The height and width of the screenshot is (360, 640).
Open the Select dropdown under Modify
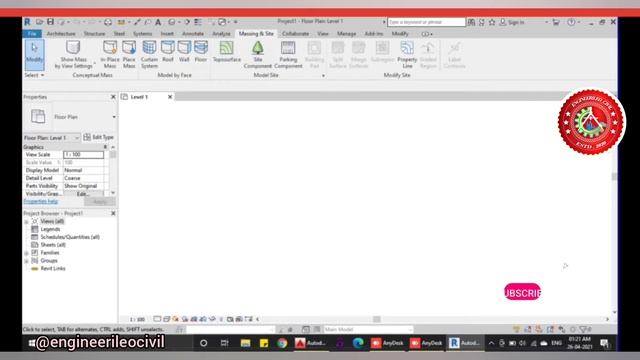pos(34,75)
